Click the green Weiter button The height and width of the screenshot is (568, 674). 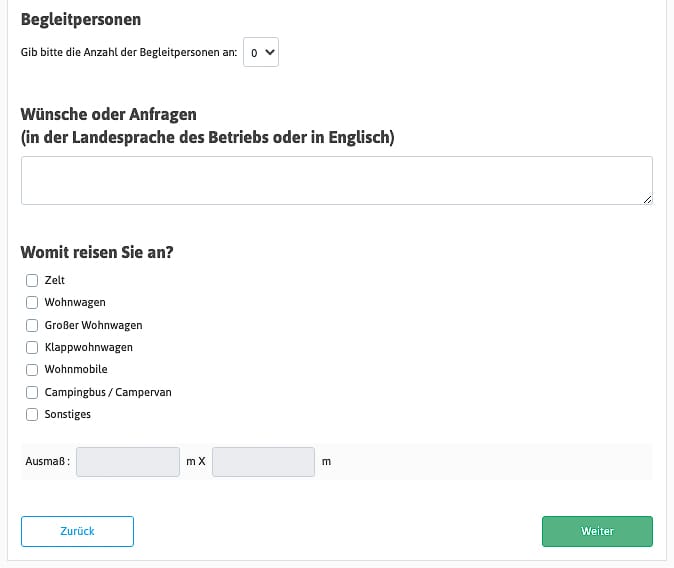597,531
